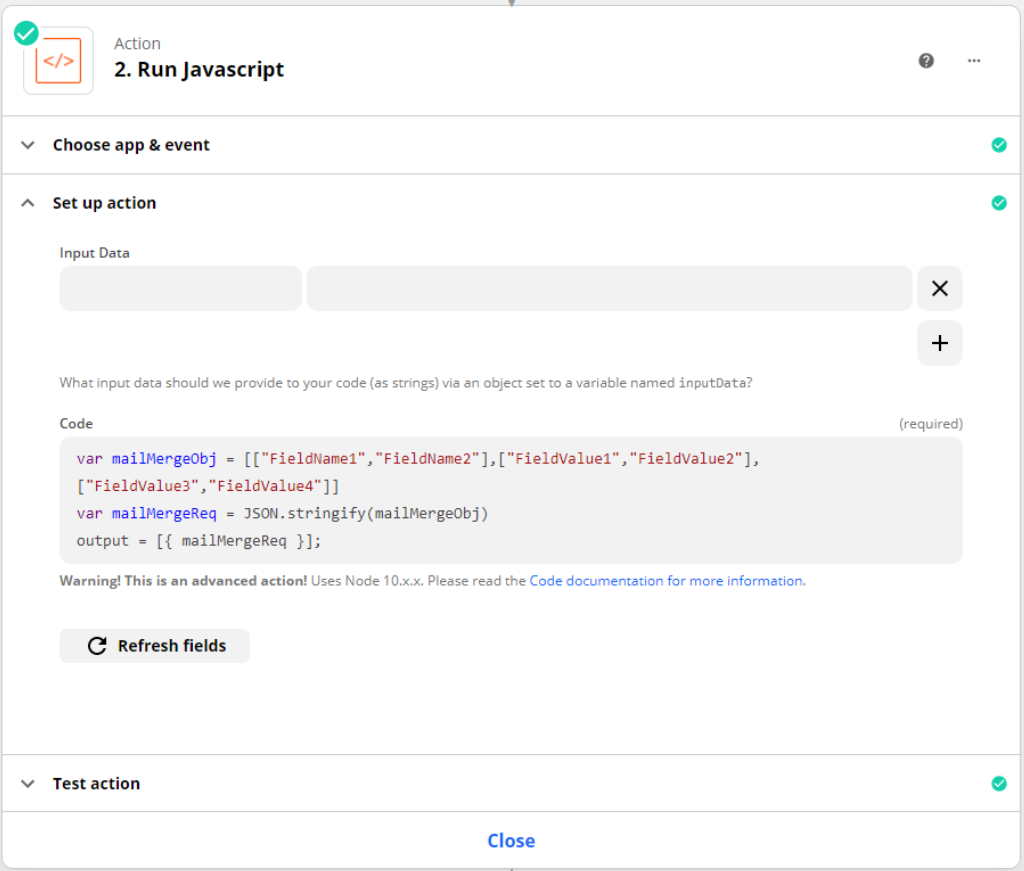Click the refresh arrow icon on Refresh fields
This screenshot has height=871, width=1024.
click(96, 645)
